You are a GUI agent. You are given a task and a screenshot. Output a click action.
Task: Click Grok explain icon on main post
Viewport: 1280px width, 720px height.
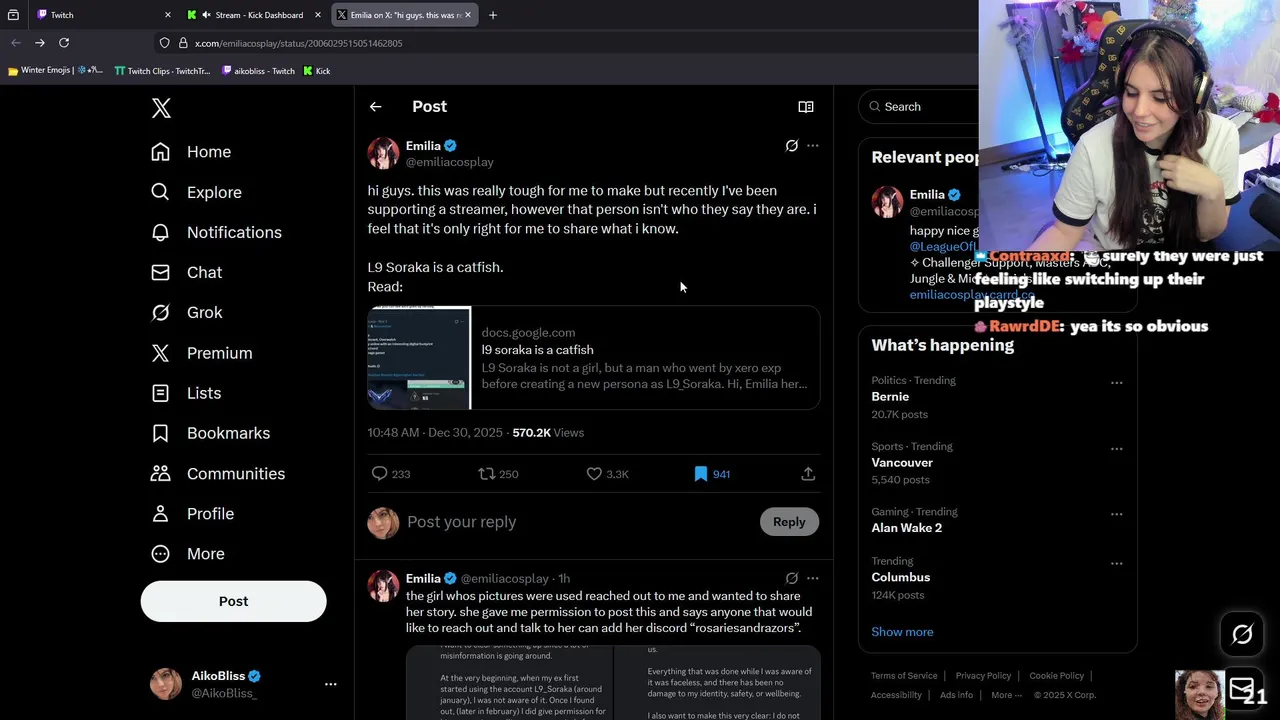pos(792,146)
